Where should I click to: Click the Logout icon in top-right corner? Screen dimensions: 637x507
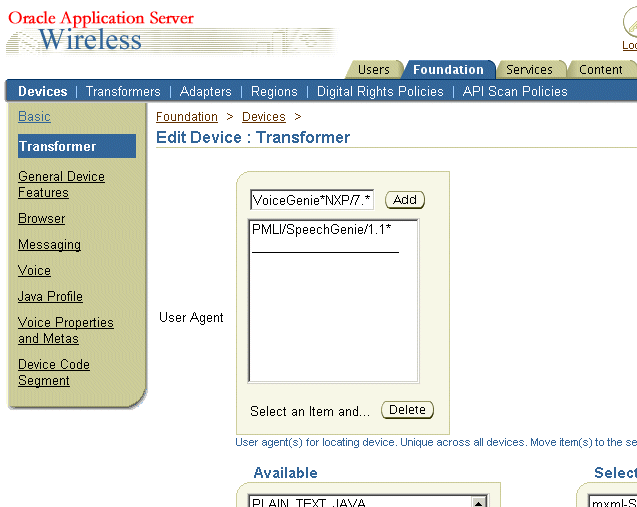(x=629, y=28)
